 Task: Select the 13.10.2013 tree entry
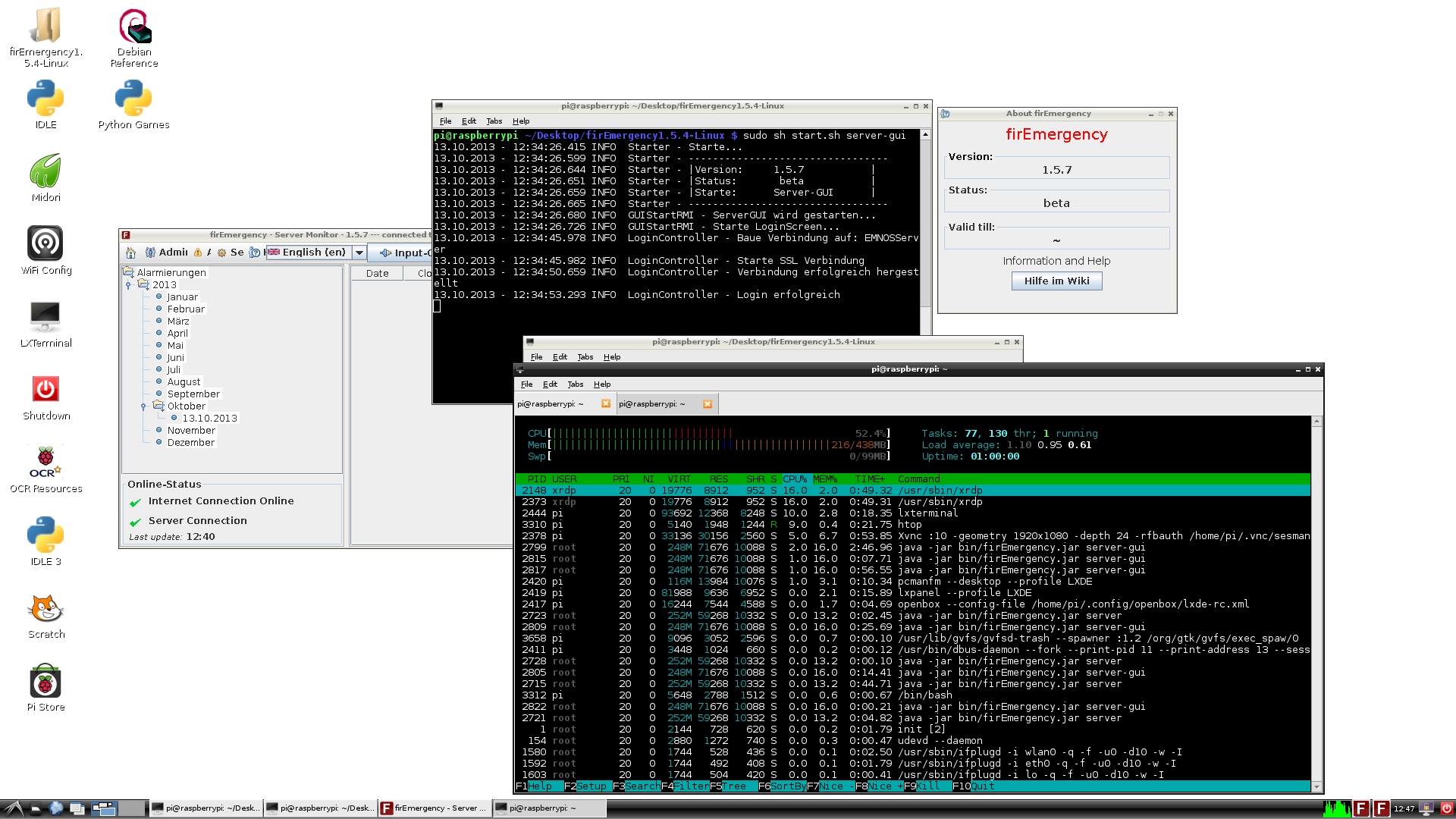(209, 419)
